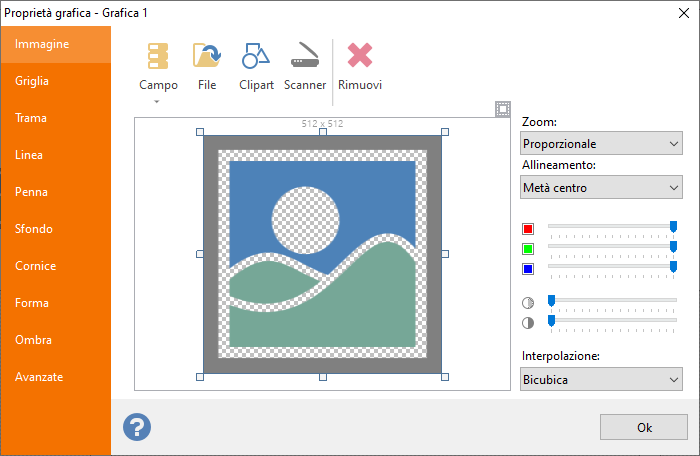Acquire an image via the Scanner icon
The width and height of the screenshot is (700, 456).
click(x=305, y=57)
